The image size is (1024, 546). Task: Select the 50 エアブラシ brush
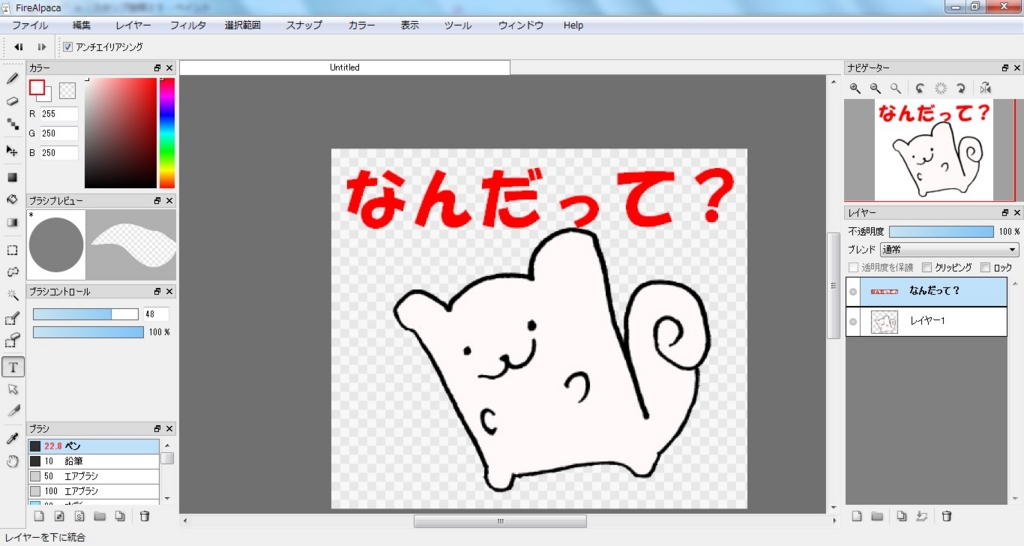tap(94, 476)
